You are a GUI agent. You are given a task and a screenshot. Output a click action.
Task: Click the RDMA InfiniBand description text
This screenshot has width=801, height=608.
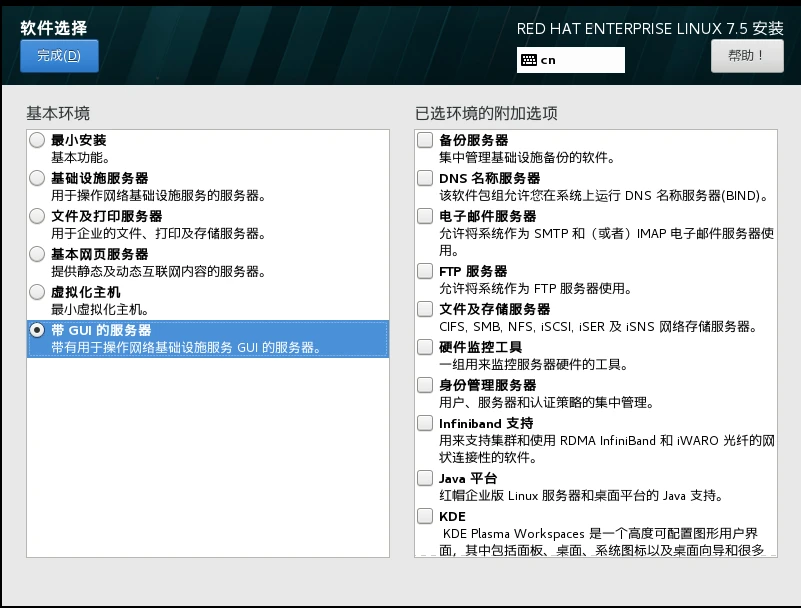[x=607, y=449]
